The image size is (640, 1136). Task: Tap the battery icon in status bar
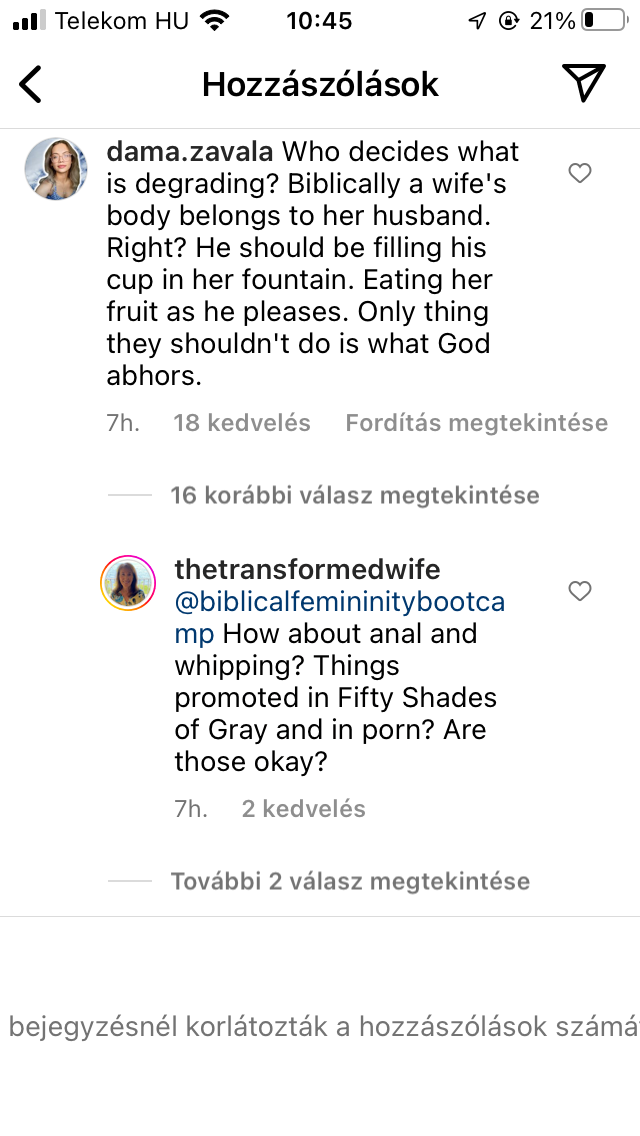coord(602,20)
